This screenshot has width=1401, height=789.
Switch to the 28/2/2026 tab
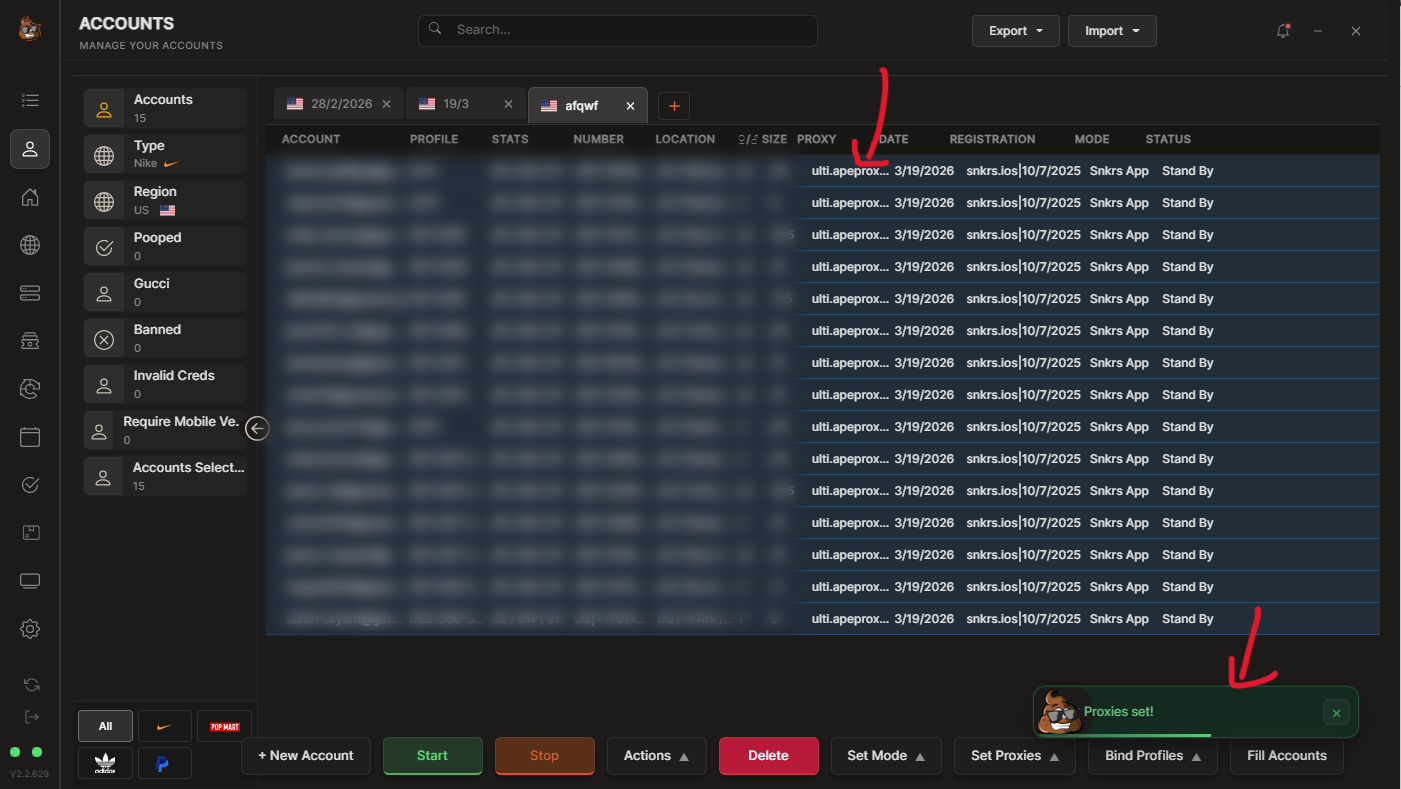point(330,104)
